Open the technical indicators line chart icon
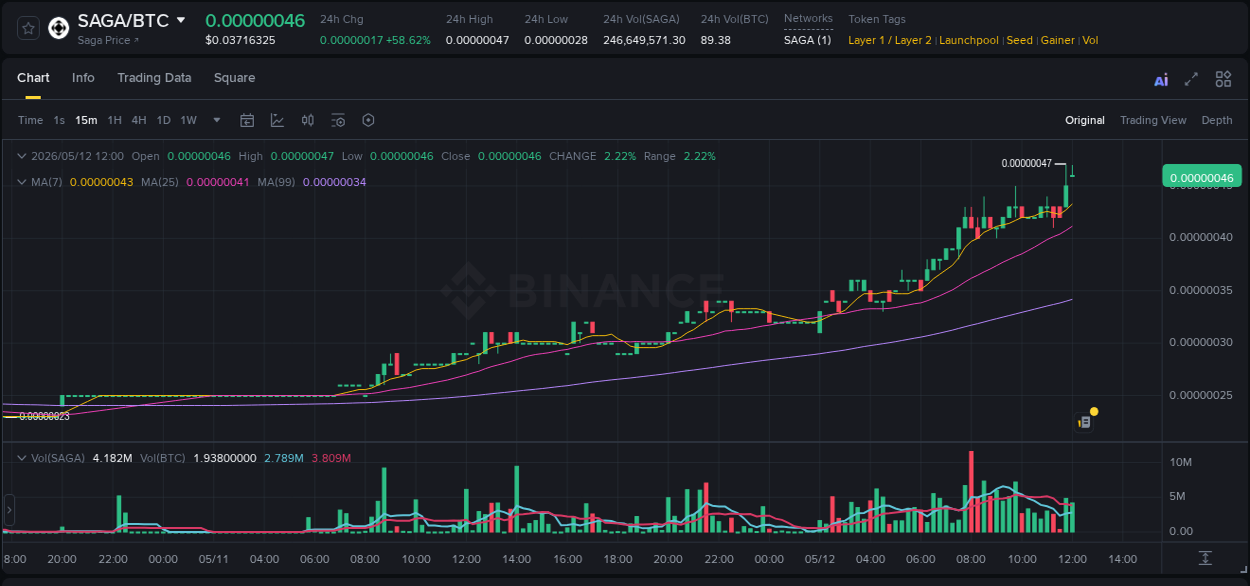Image resolution: width=1250 pixels, height=586 pixels. point(277,120)
